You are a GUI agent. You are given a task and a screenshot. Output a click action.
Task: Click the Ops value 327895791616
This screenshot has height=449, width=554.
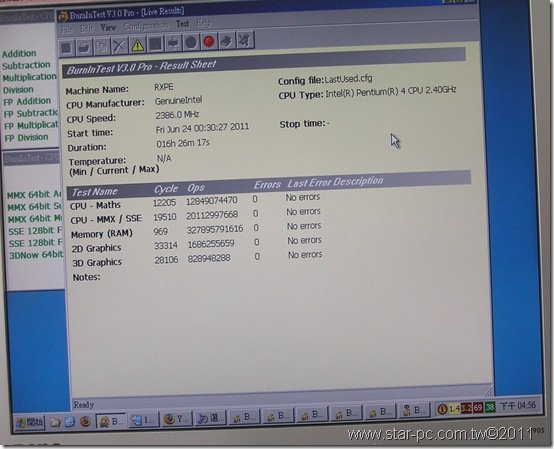pos(215,229)
